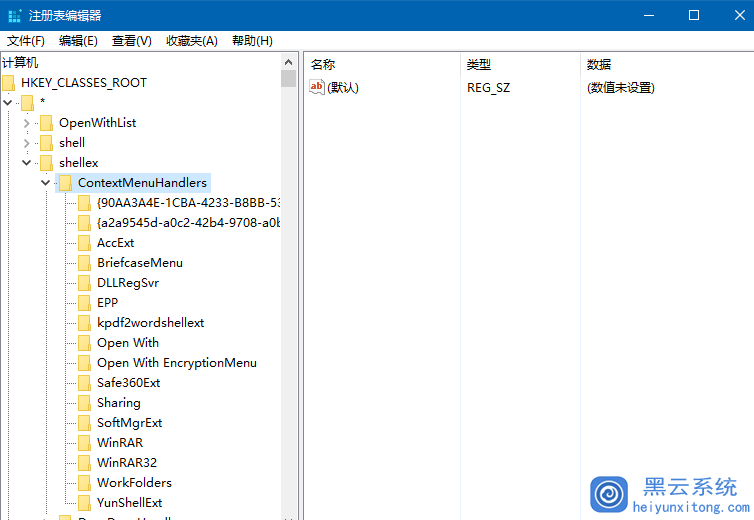
Task: Click the ab string icon for default value
Action: 317,88
